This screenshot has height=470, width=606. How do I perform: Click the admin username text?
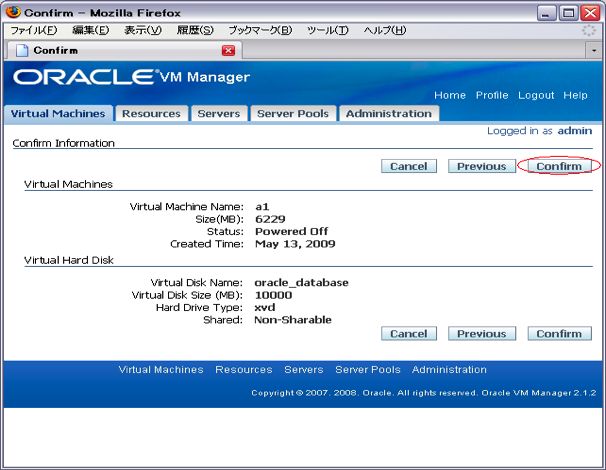[x=575, y=131]
